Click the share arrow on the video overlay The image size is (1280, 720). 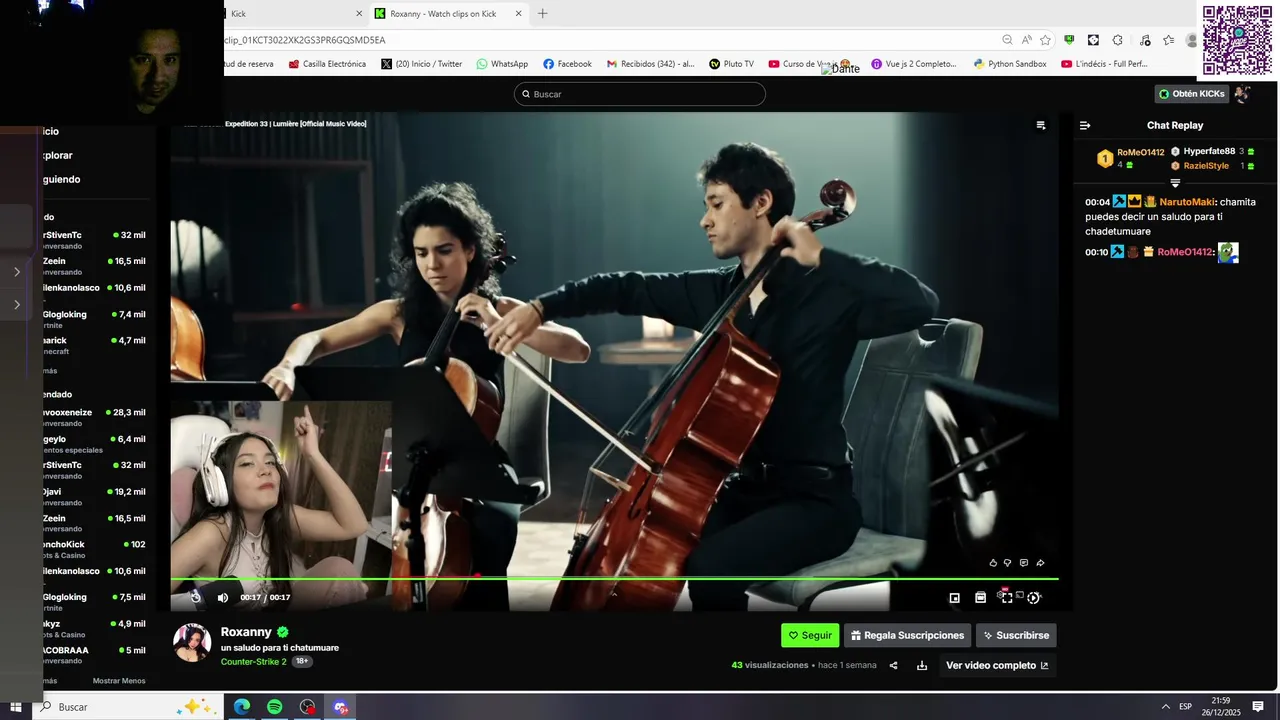pyautogui.click(x=1040, y=563)
